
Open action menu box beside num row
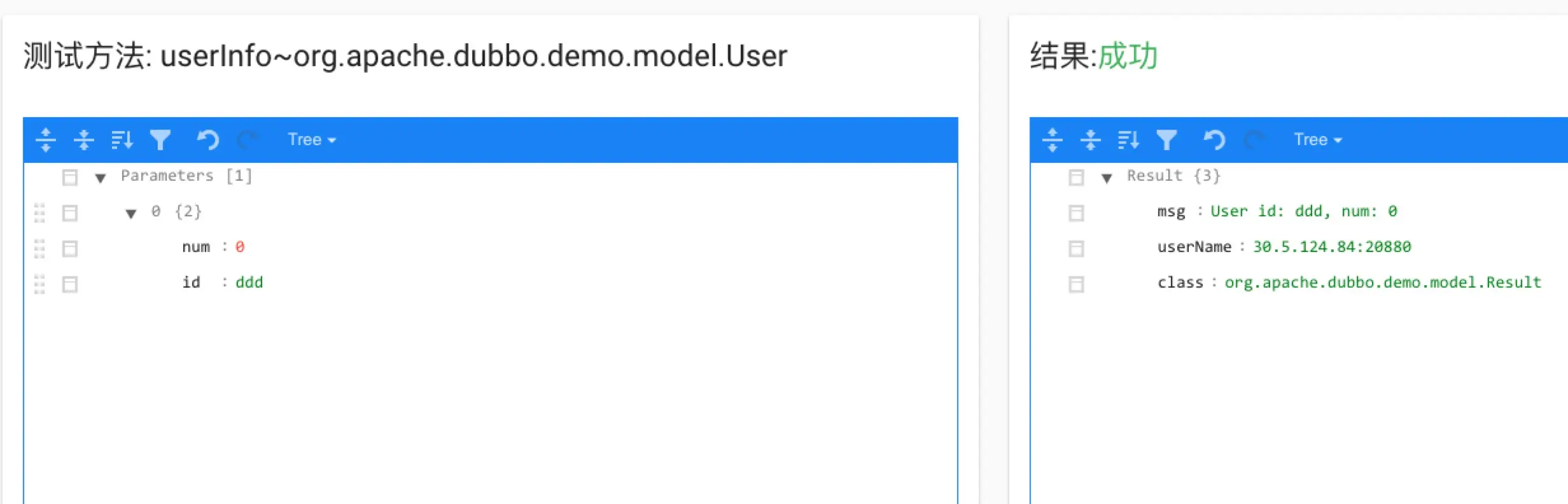pos(70,248)
